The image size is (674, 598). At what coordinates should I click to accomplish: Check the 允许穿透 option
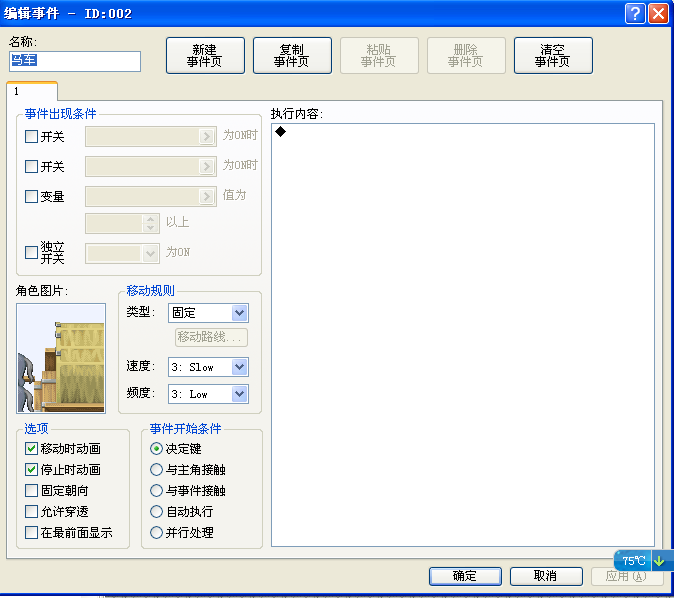click(31, 512)
